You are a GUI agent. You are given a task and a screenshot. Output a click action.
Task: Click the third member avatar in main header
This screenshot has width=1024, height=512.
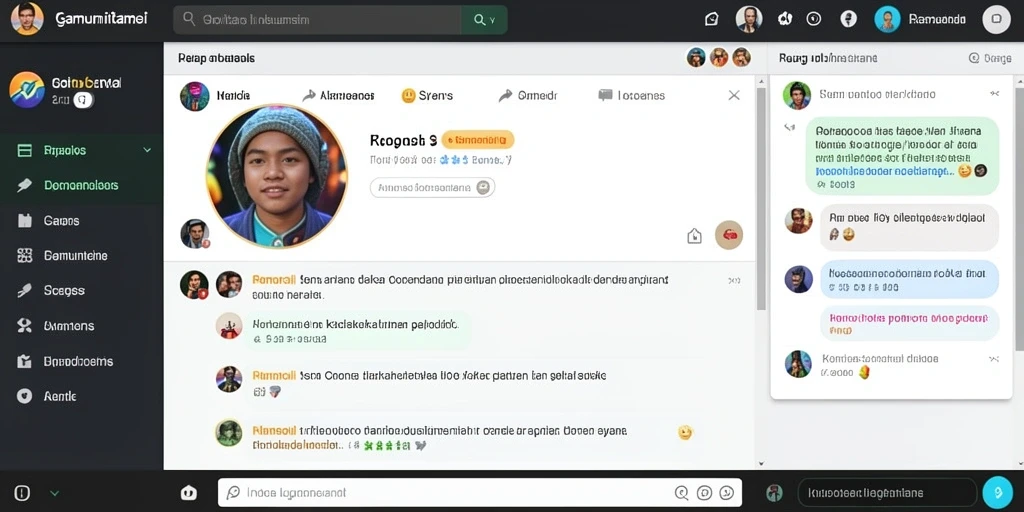741,57
